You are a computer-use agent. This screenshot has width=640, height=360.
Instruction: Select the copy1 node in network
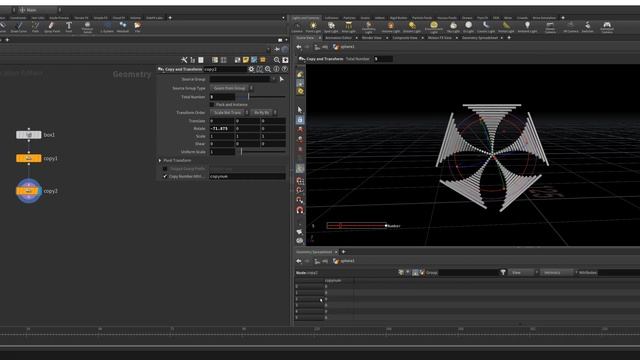[x=29, y=158]
